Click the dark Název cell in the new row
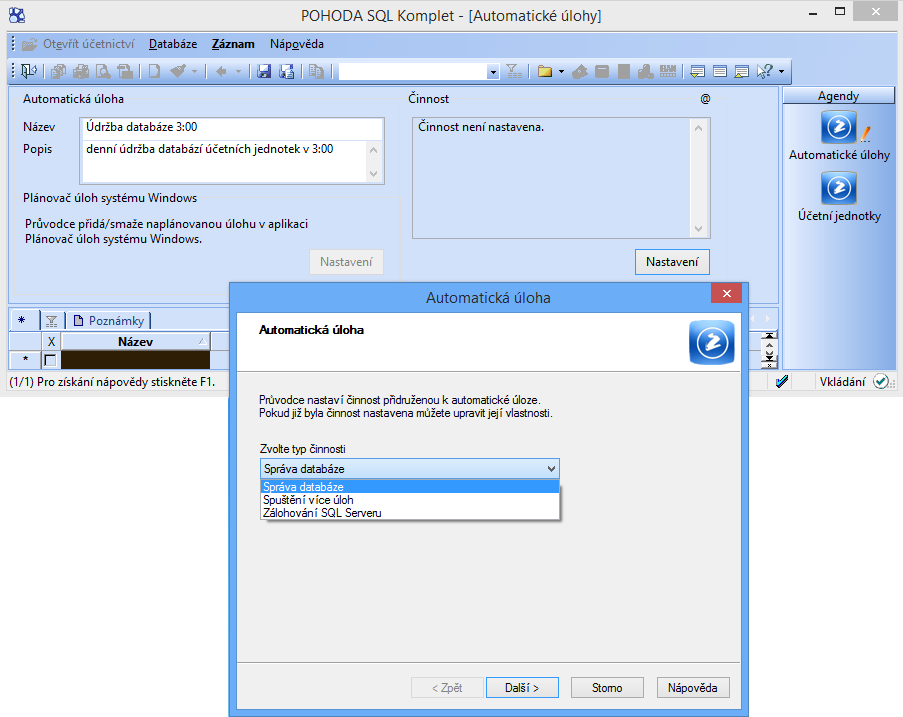Viewport: 903px width, 717px height. point(135,360)
